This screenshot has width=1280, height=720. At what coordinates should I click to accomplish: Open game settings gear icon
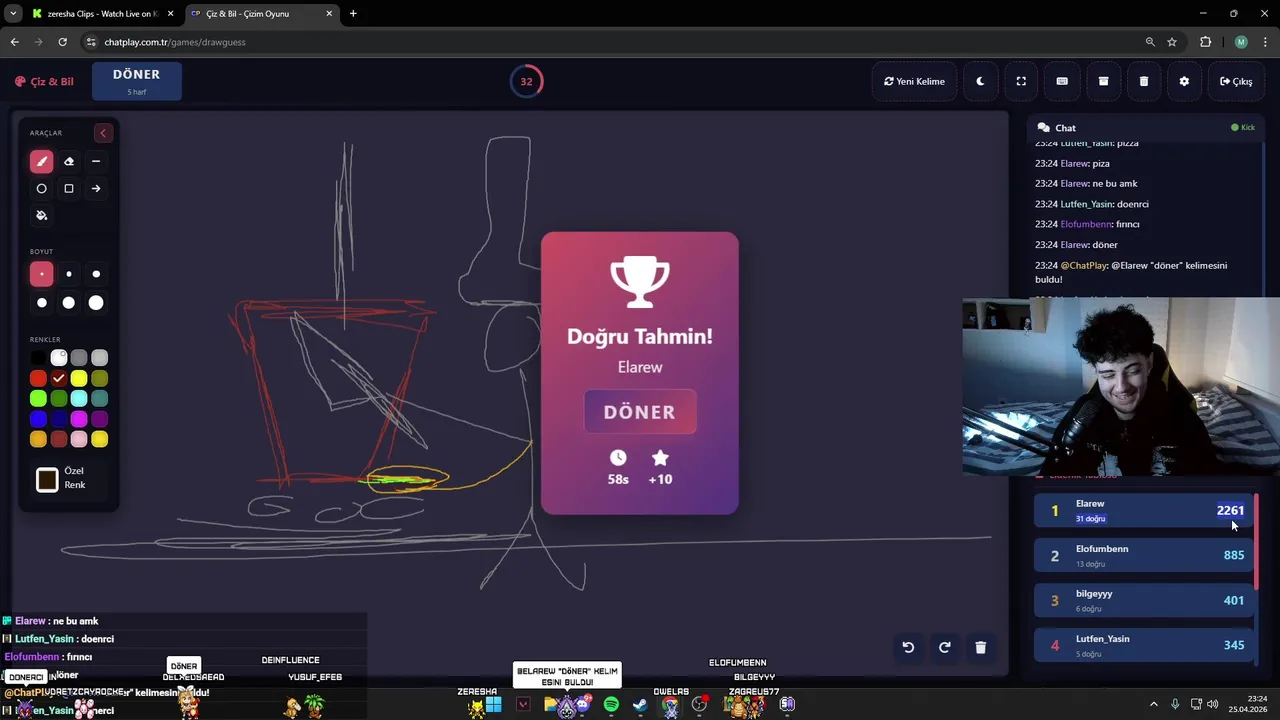click(1184, 81)
